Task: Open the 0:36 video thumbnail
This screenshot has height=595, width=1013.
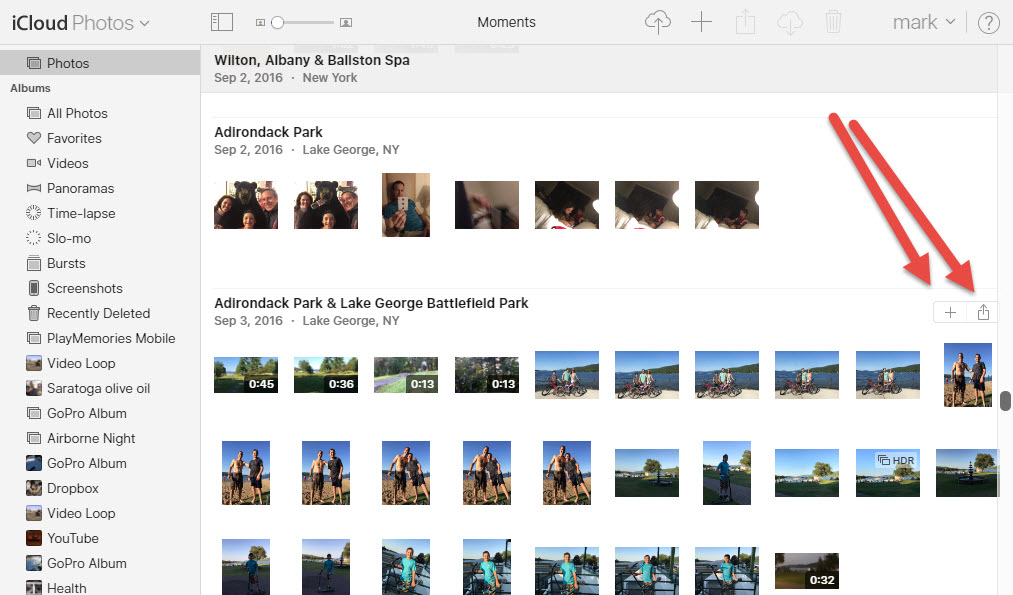Action: tap(326, 375)
